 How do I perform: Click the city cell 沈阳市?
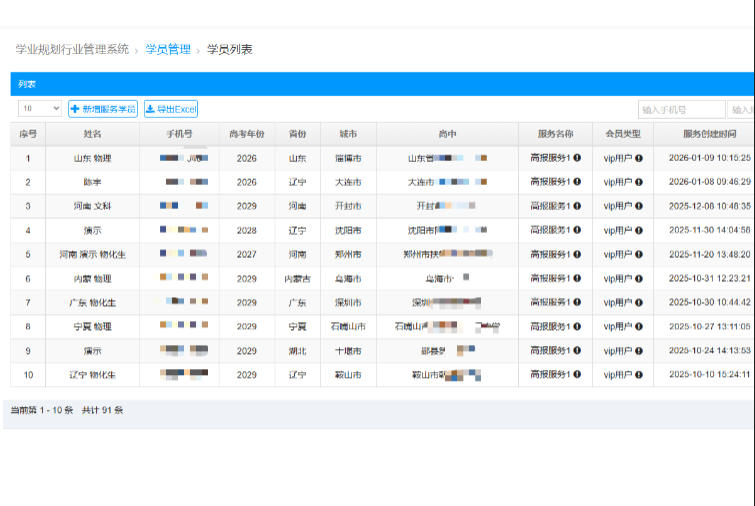coord(348,230)
